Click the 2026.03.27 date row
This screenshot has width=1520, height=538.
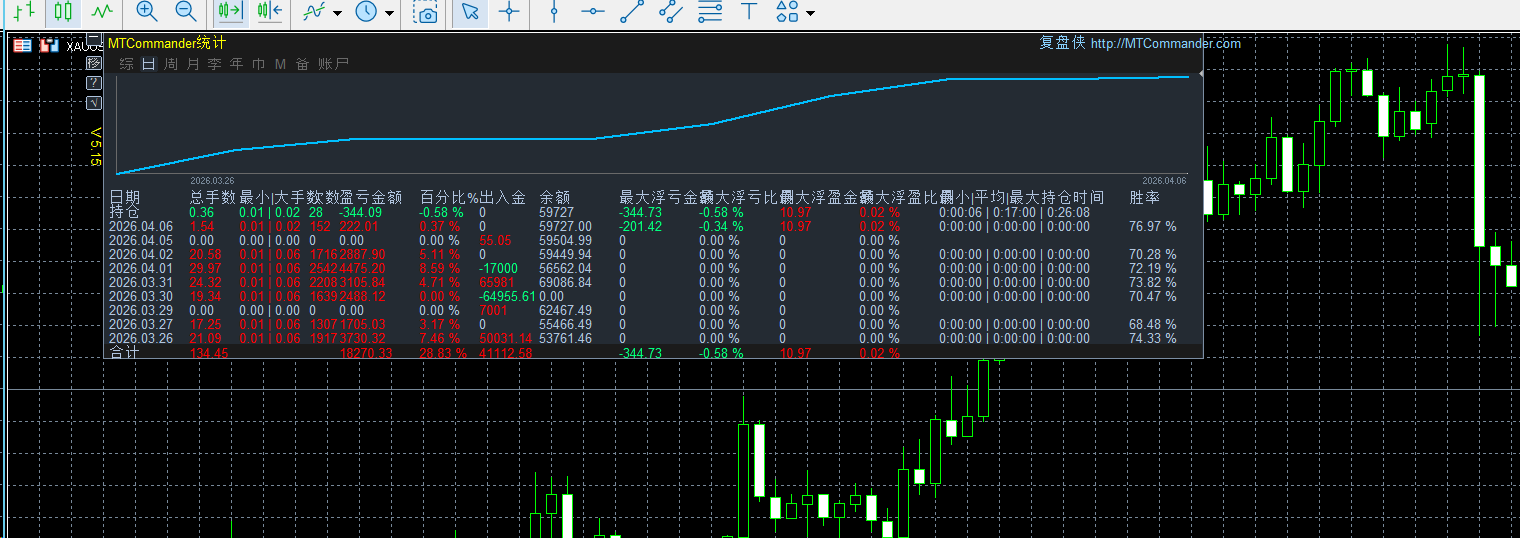141,325
